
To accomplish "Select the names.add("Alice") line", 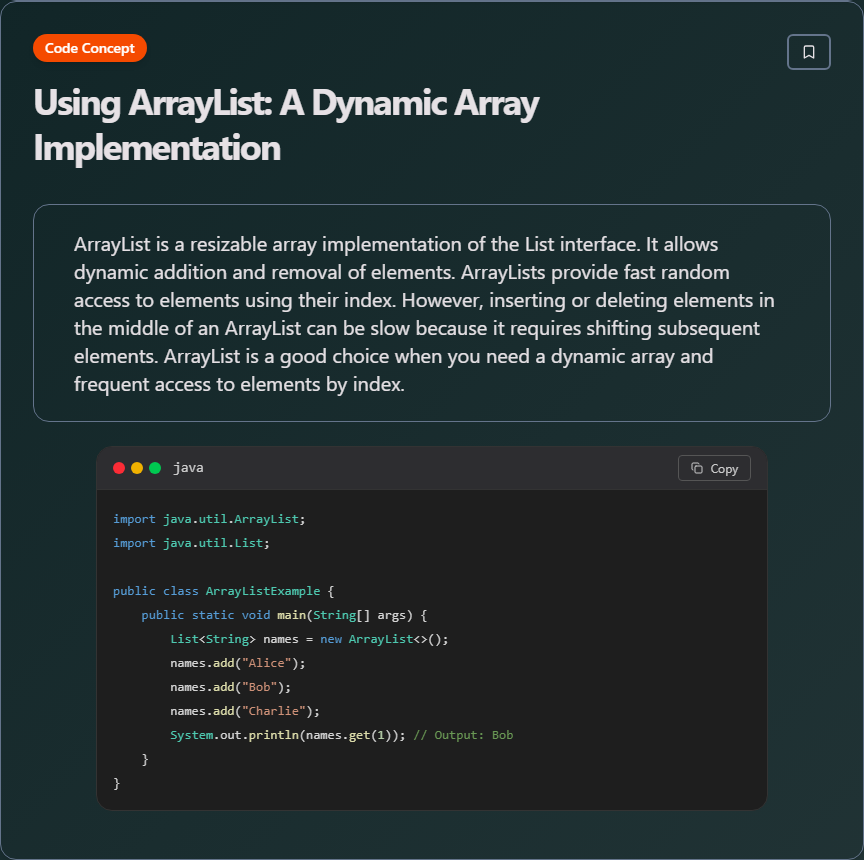I will 236,663.
